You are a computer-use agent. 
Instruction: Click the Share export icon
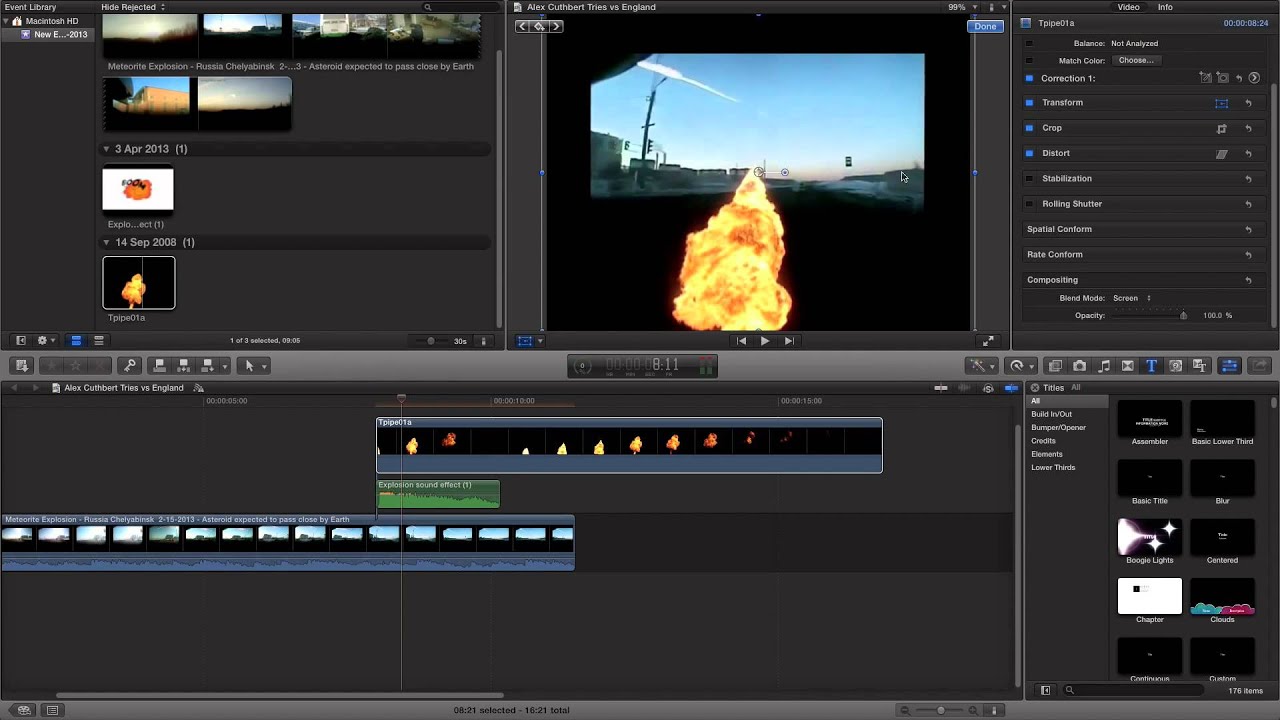[1260, 366]
